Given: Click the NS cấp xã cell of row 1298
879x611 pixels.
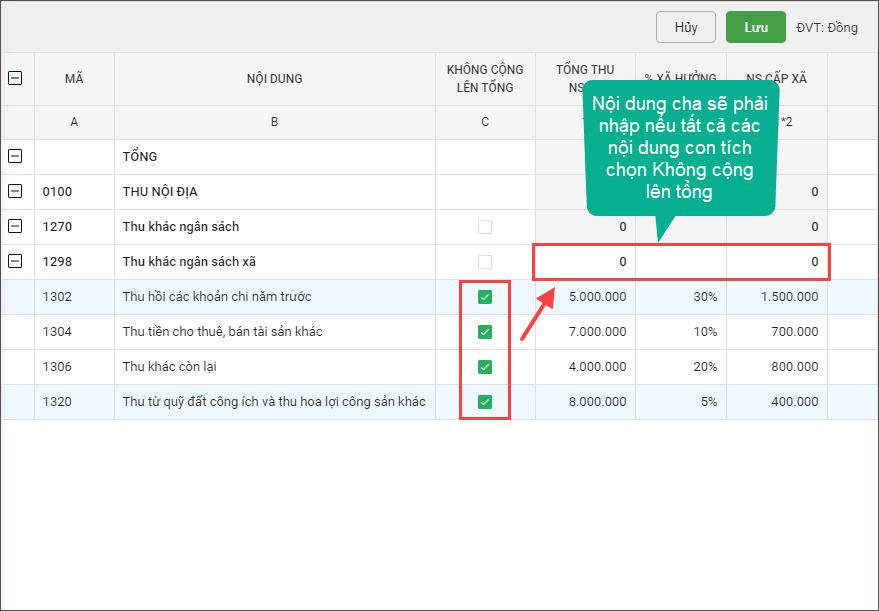Looking at the screenshot, I should [x=777, y=262].
